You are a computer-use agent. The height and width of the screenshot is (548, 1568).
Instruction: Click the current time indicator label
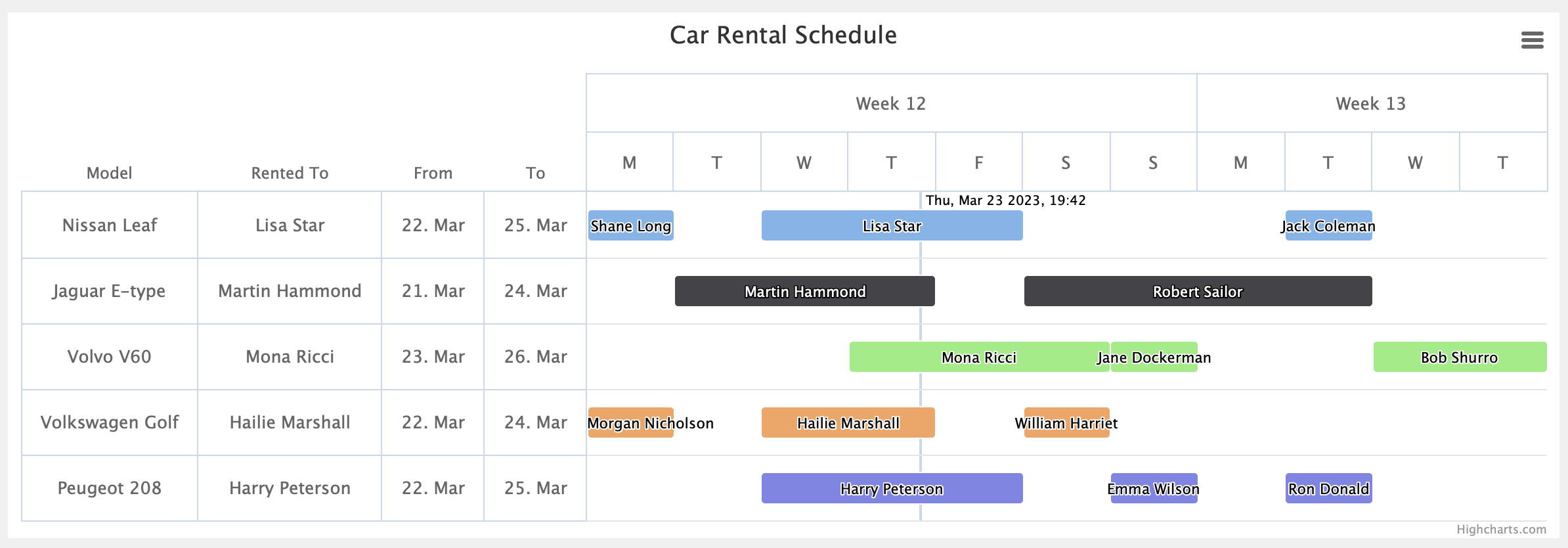[1005, 200]
